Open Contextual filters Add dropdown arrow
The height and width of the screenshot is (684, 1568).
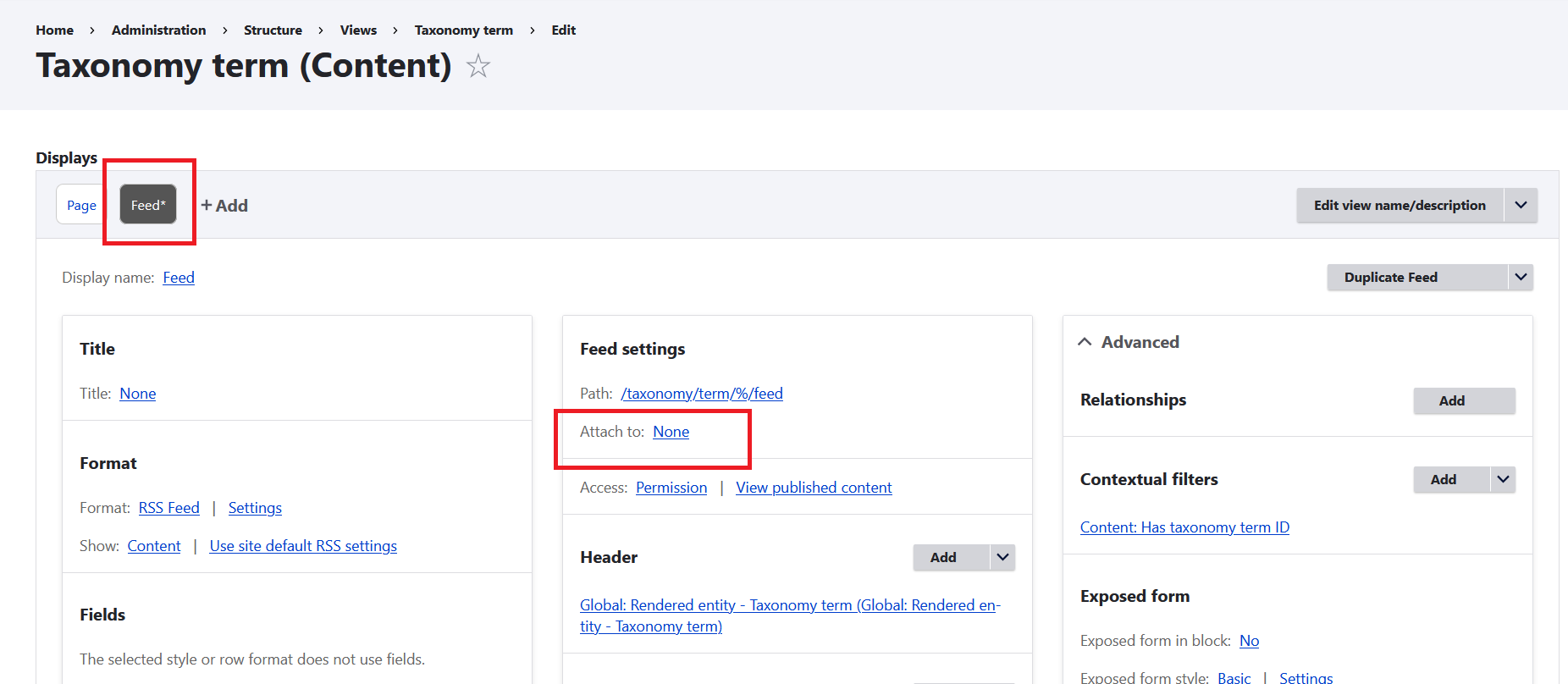(x=1503, y=479)
